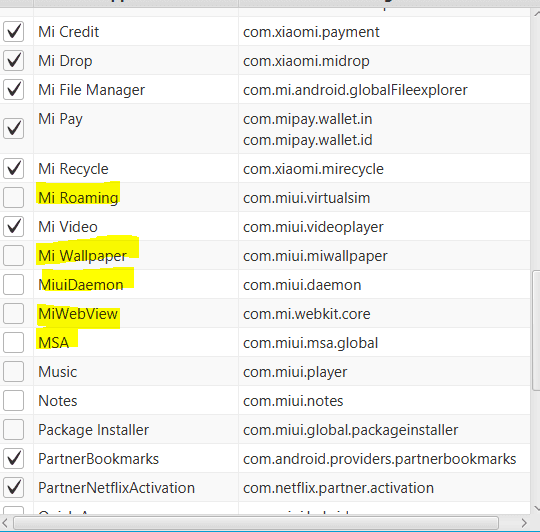Select the highlighted MiWebView name
This screenshot has height=532, width=540.
pos(78,314)
